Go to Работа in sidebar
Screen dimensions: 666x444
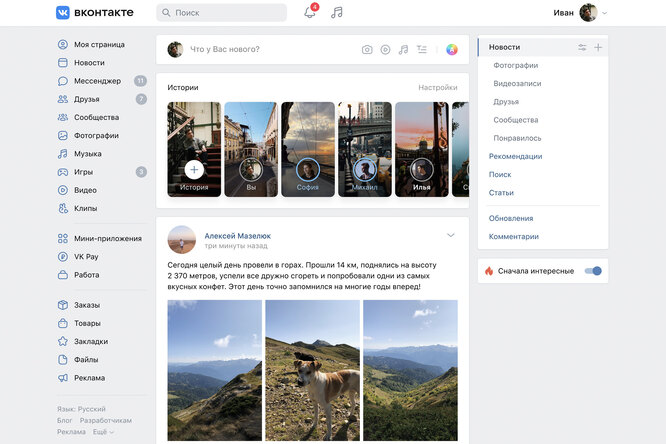point(87,275)
